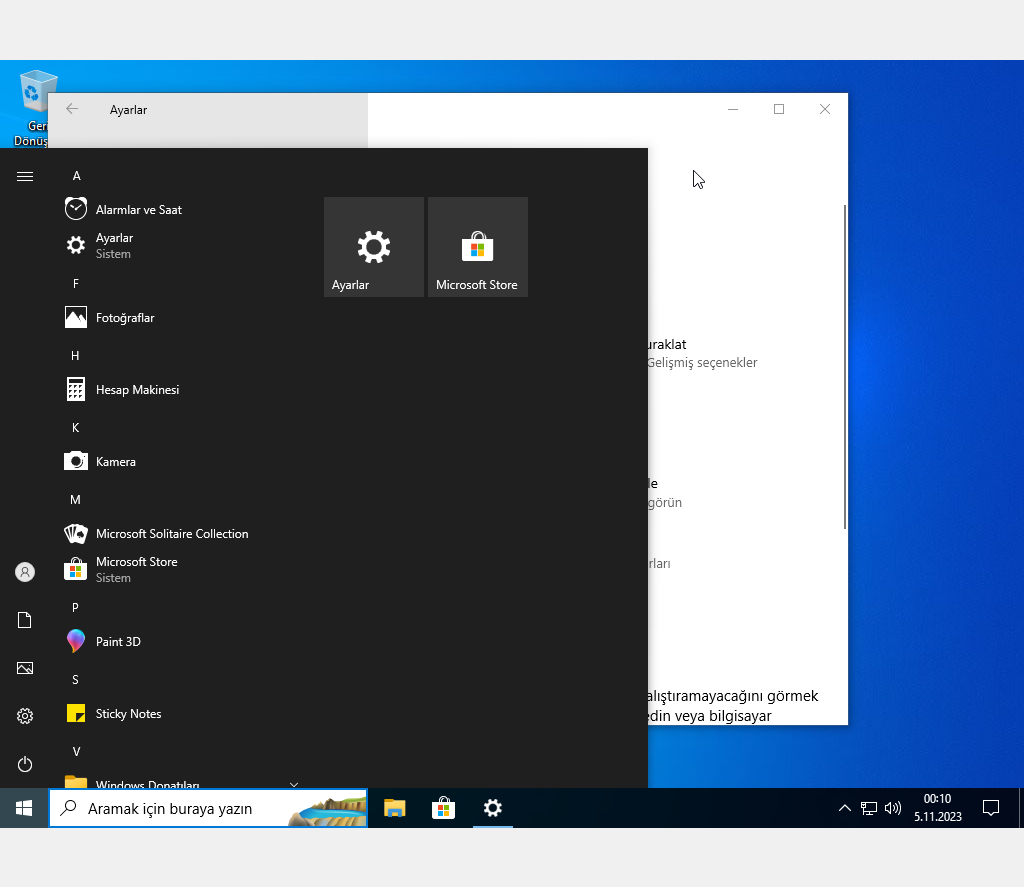Jump to letter M app group
Viewport: 1024px width, 887px height.
tap(75, 500)
